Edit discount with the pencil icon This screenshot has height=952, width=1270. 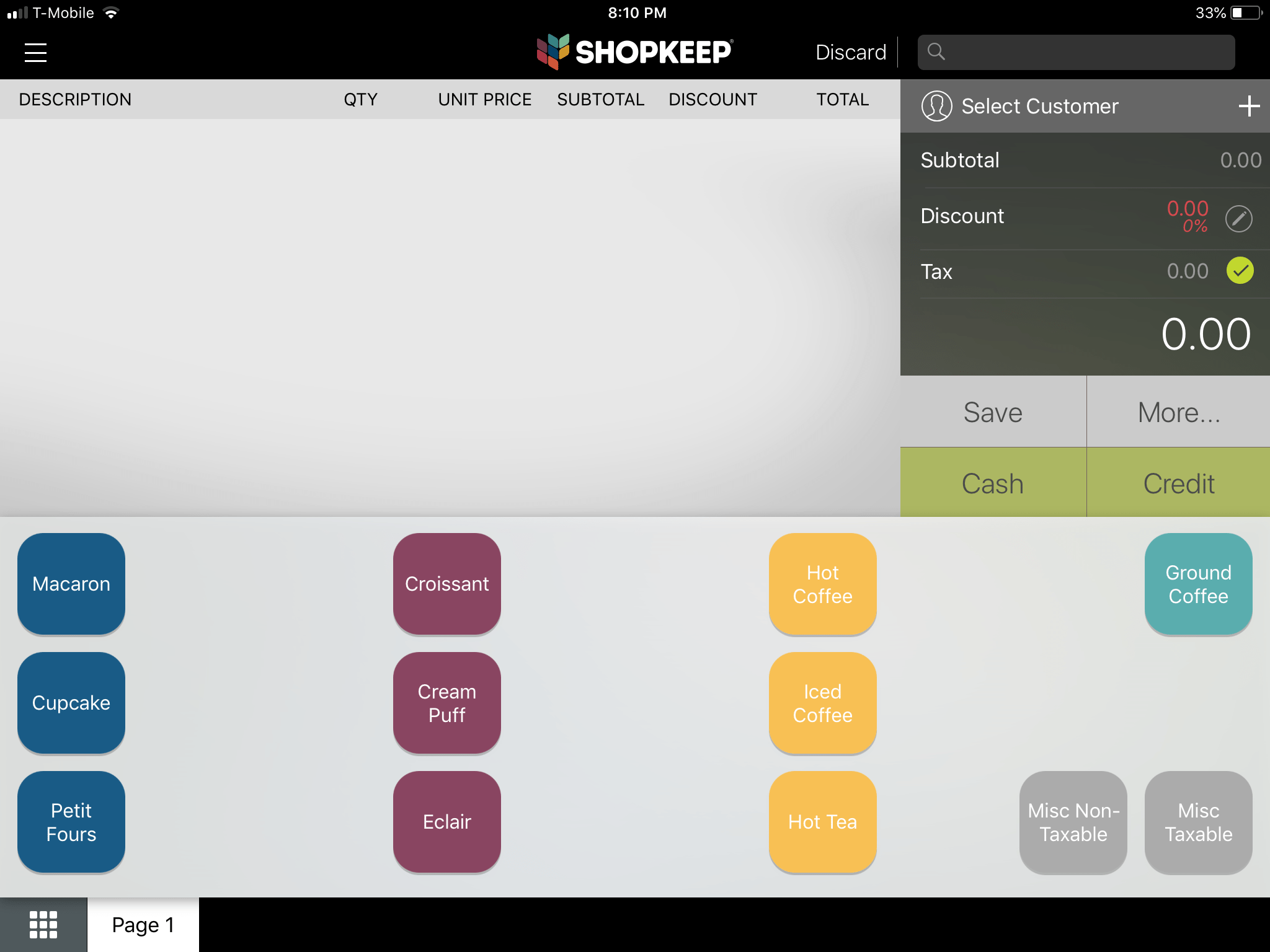pos(1238,218)
